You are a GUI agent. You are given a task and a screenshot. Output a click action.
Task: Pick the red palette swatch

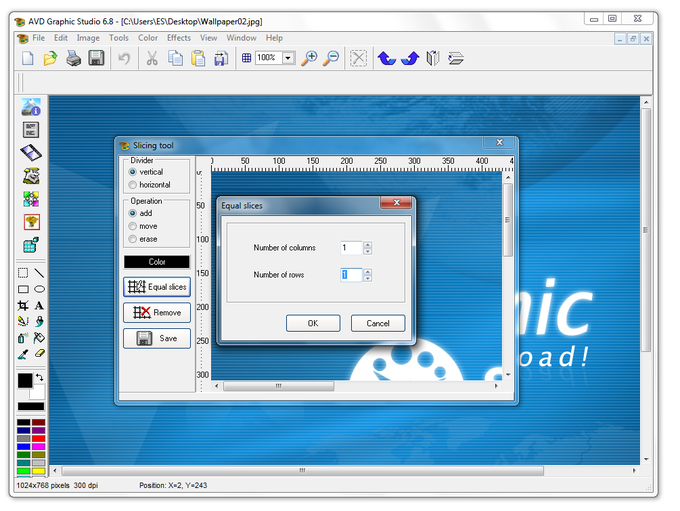(39, 439)
